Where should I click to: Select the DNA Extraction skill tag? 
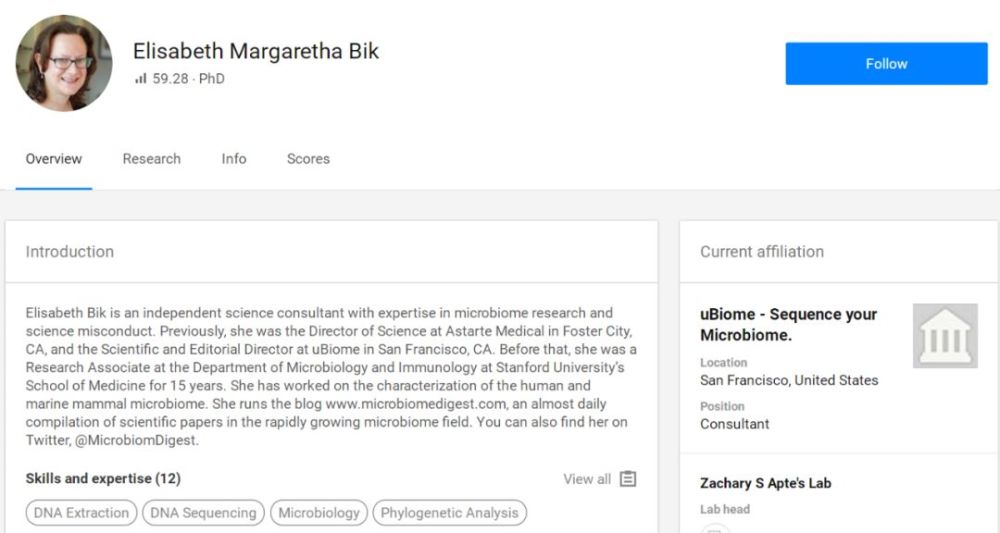click(x=81, y=513)
